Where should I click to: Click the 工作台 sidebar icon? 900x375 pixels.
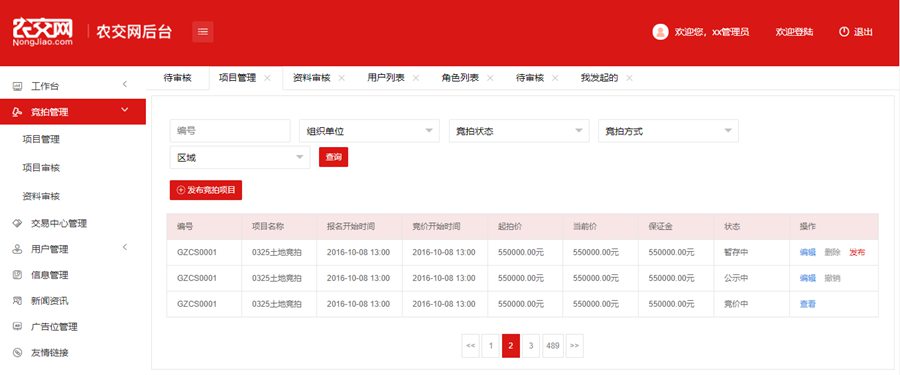coord(17,86)
